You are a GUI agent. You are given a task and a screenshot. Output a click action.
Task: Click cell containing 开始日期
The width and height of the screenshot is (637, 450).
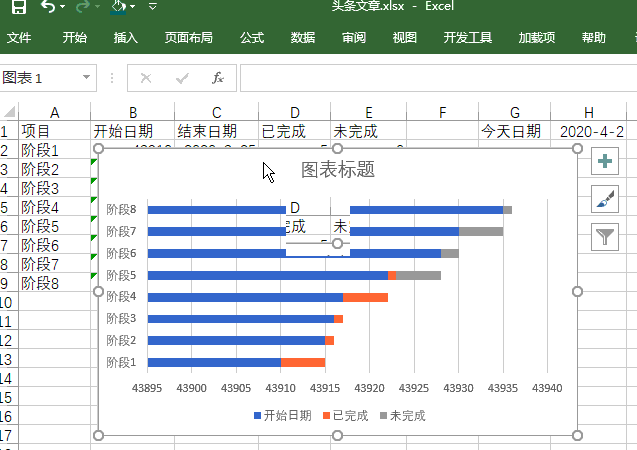[x=133, y=131]
